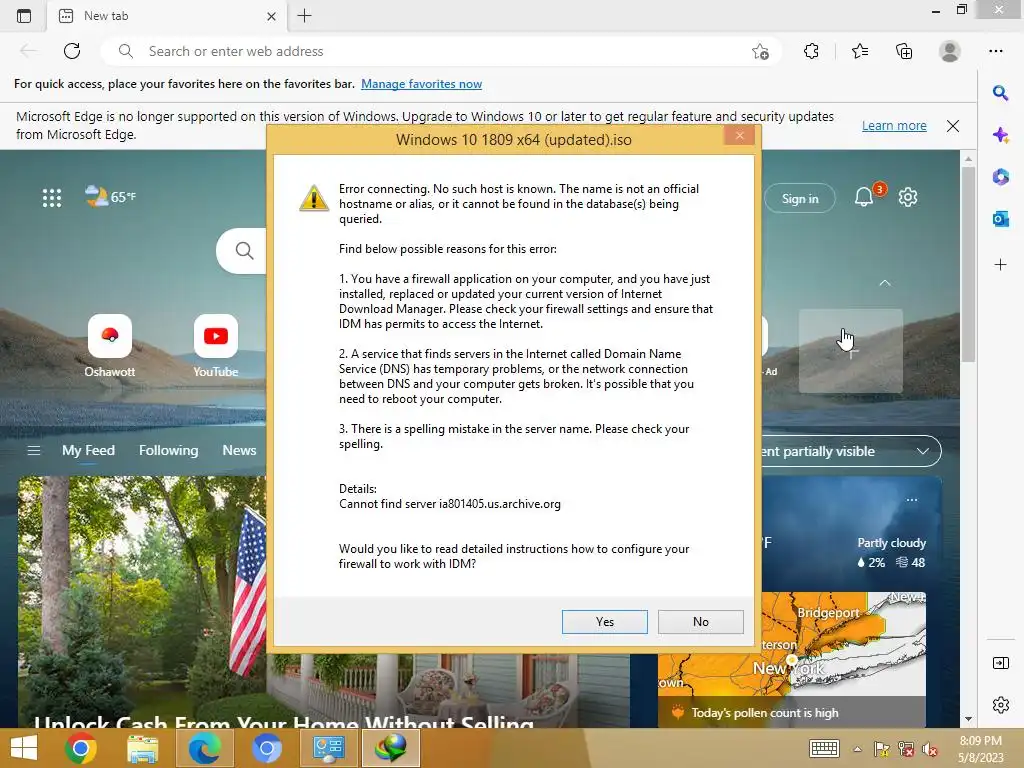Viewport: 1024px width, 768px height.
Task: Open the YouTube quick link tile
Action: (x=216, y=346)
